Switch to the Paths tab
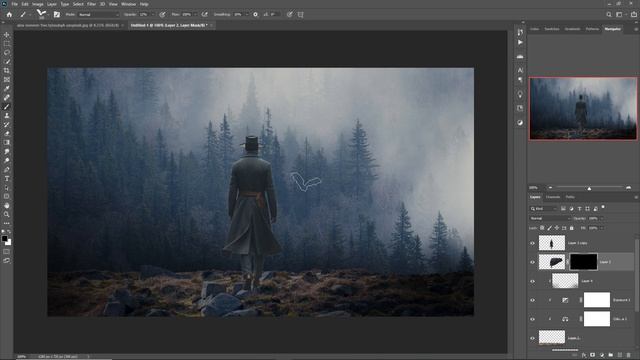 [x=570, y=197]
